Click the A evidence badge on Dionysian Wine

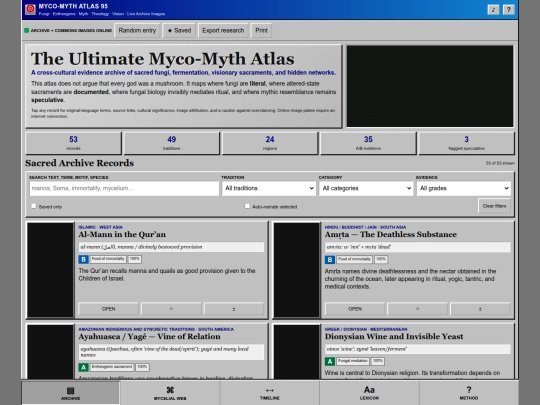[330, 361]
